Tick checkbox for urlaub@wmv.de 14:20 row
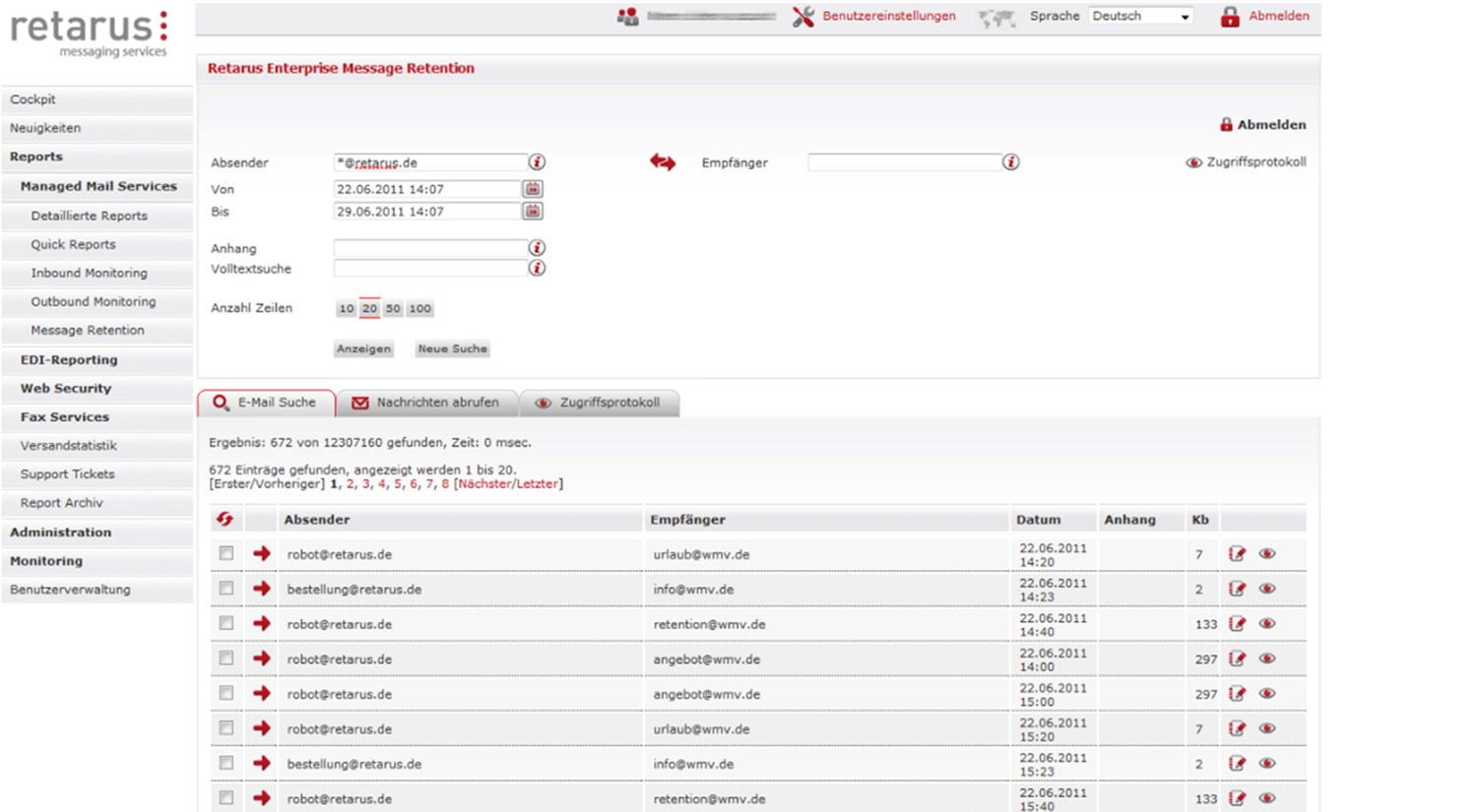Viewport: 1477px width, 812px height. [x=226, y=553]
